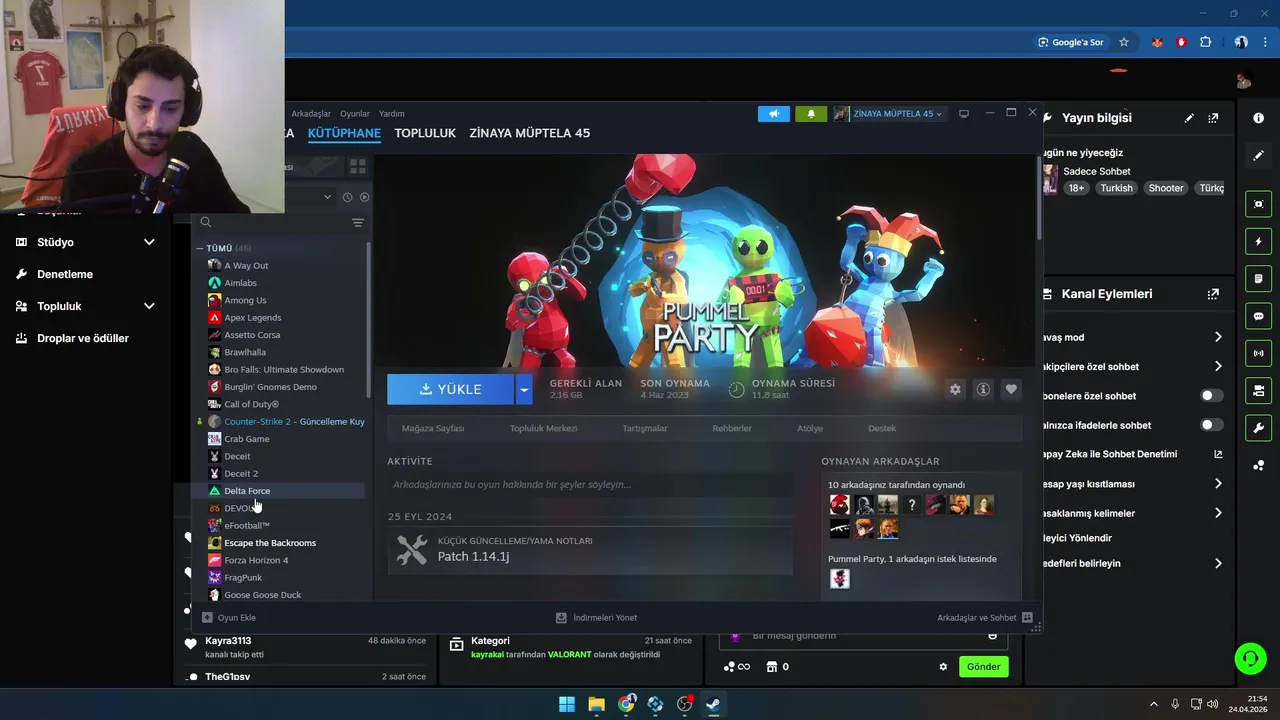Click the chat bubble sidebar icon
1280x720 pixels.
tap(1258, 316)
